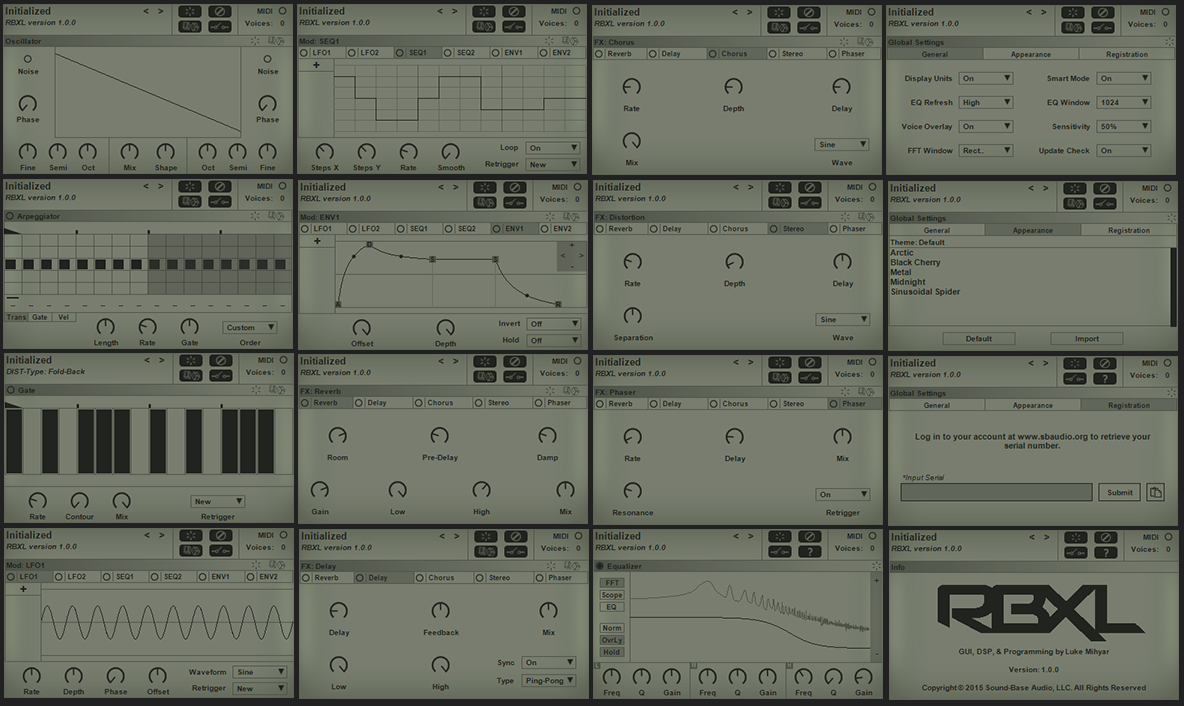Click the Hold button in the Equalizer panel
Image resolution: width=1184 pixels, height=706 pixels.
click(612, 652)
